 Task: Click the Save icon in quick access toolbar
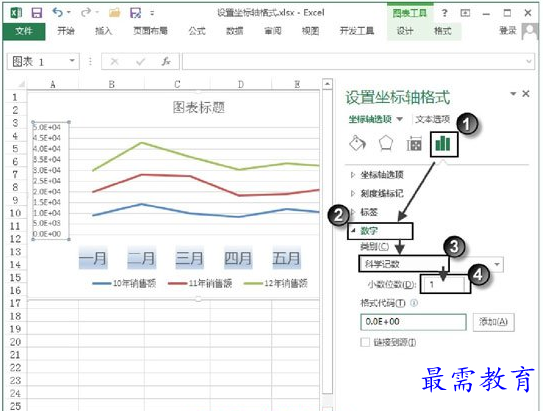coord(37,13)
